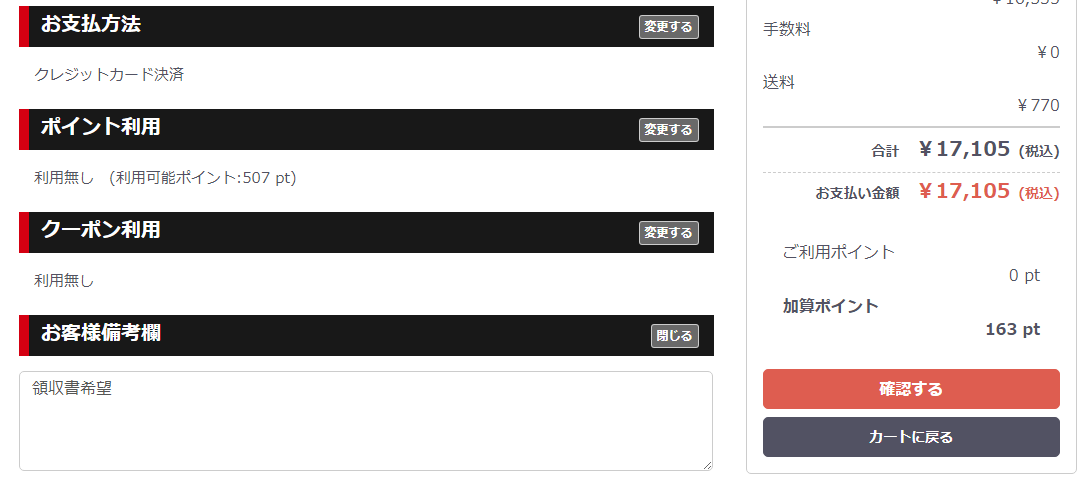This screenshot has height=484, width=1082.
Task: Go back with the カートに戻る button
Action: click(x=911, y=437)
